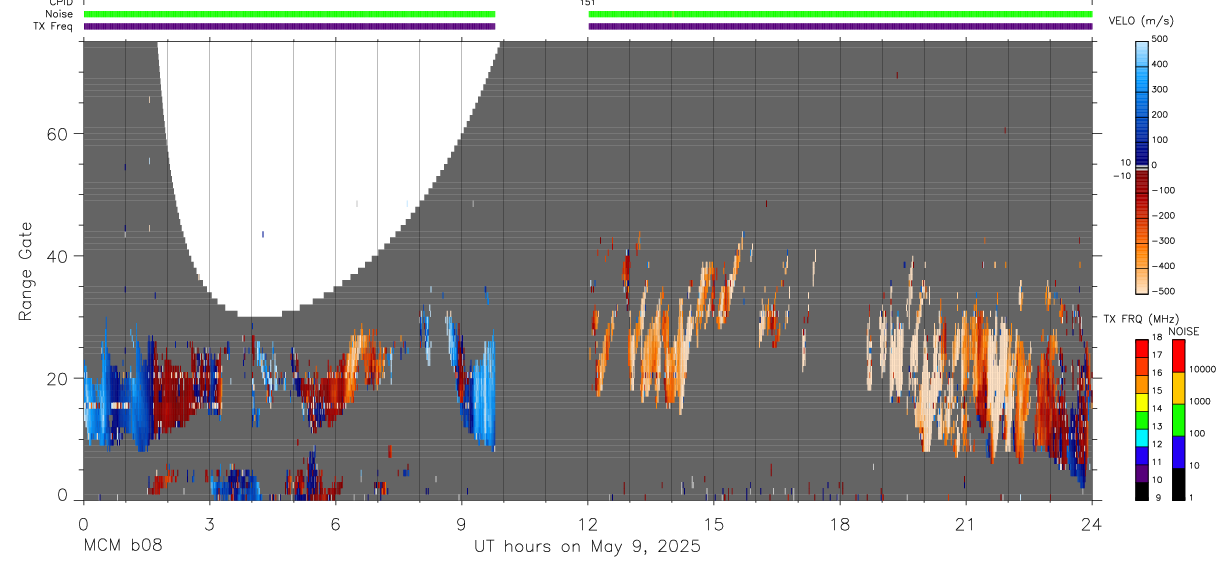Click the '400' velocity scale label
This screenshot has height=567, width=1228.
coord(1160,64)
